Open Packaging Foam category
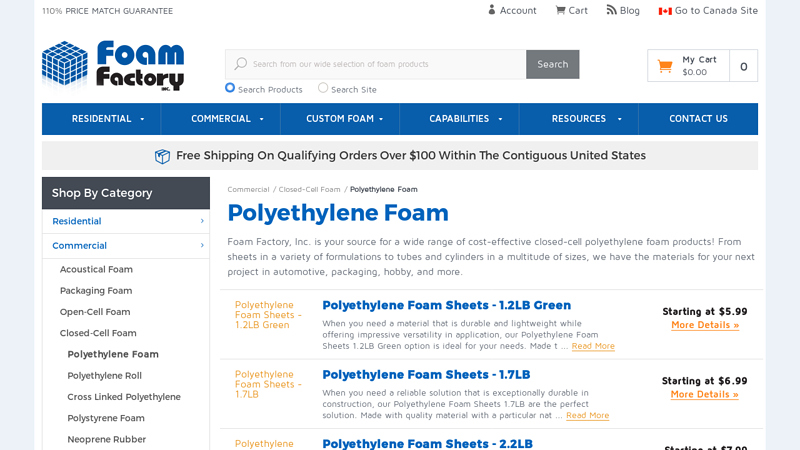The width and height of the screenshot is (800, 450). pos(96,290)
